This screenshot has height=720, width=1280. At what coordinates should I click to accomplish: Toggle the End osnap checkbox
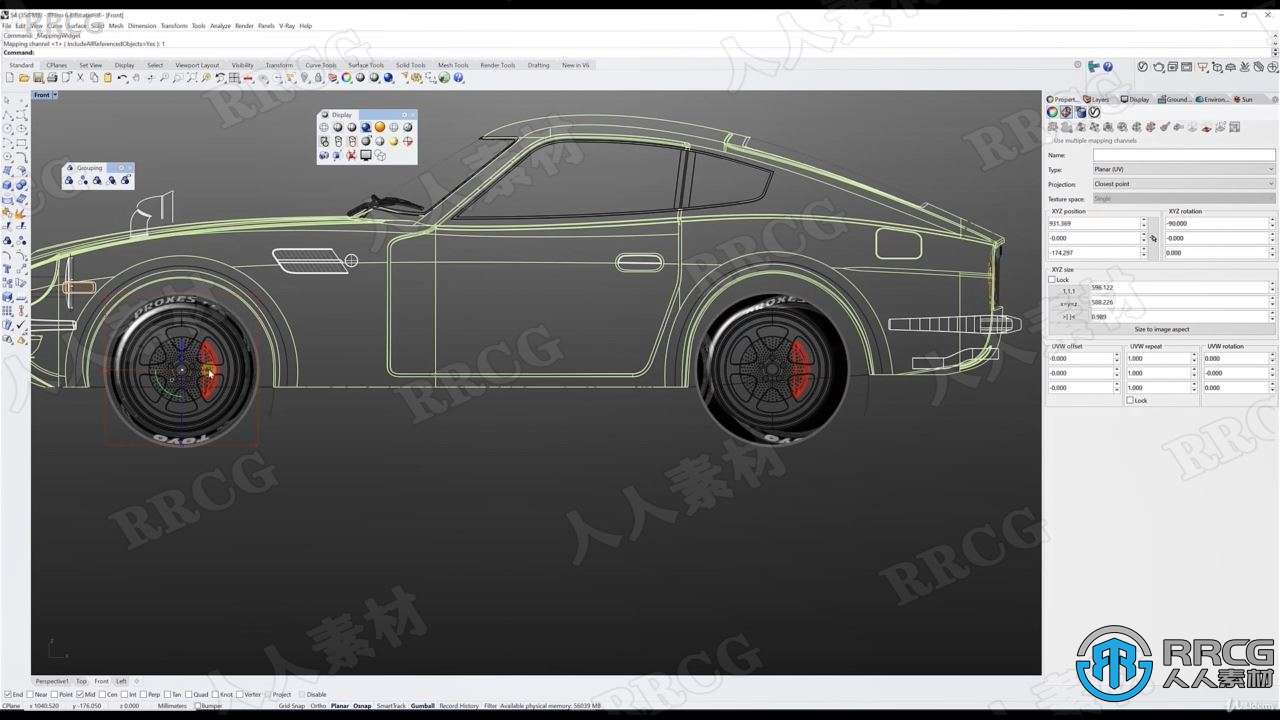click(x=8, y=694)
